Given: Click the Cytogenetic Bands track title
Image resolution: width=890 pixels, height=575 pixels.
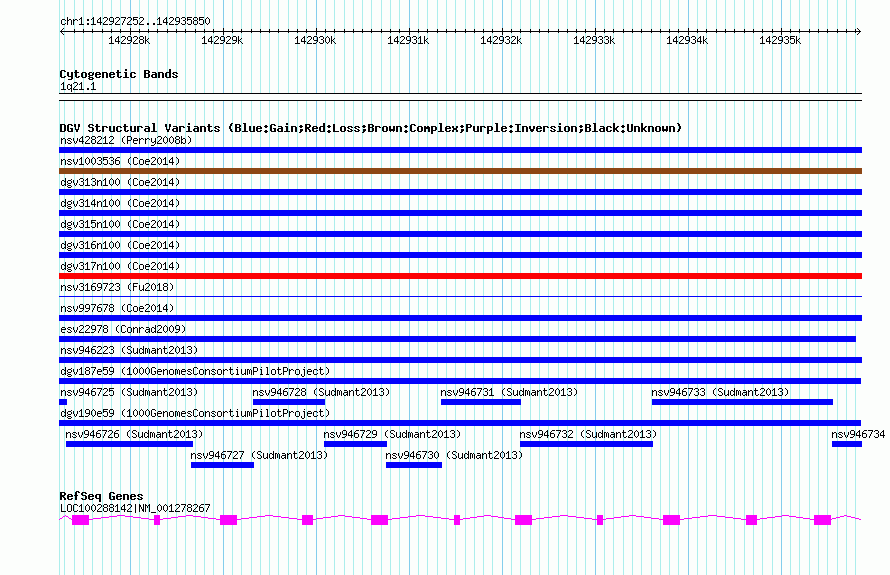Looking at the screenshot, I should click(x=119, y=74).
